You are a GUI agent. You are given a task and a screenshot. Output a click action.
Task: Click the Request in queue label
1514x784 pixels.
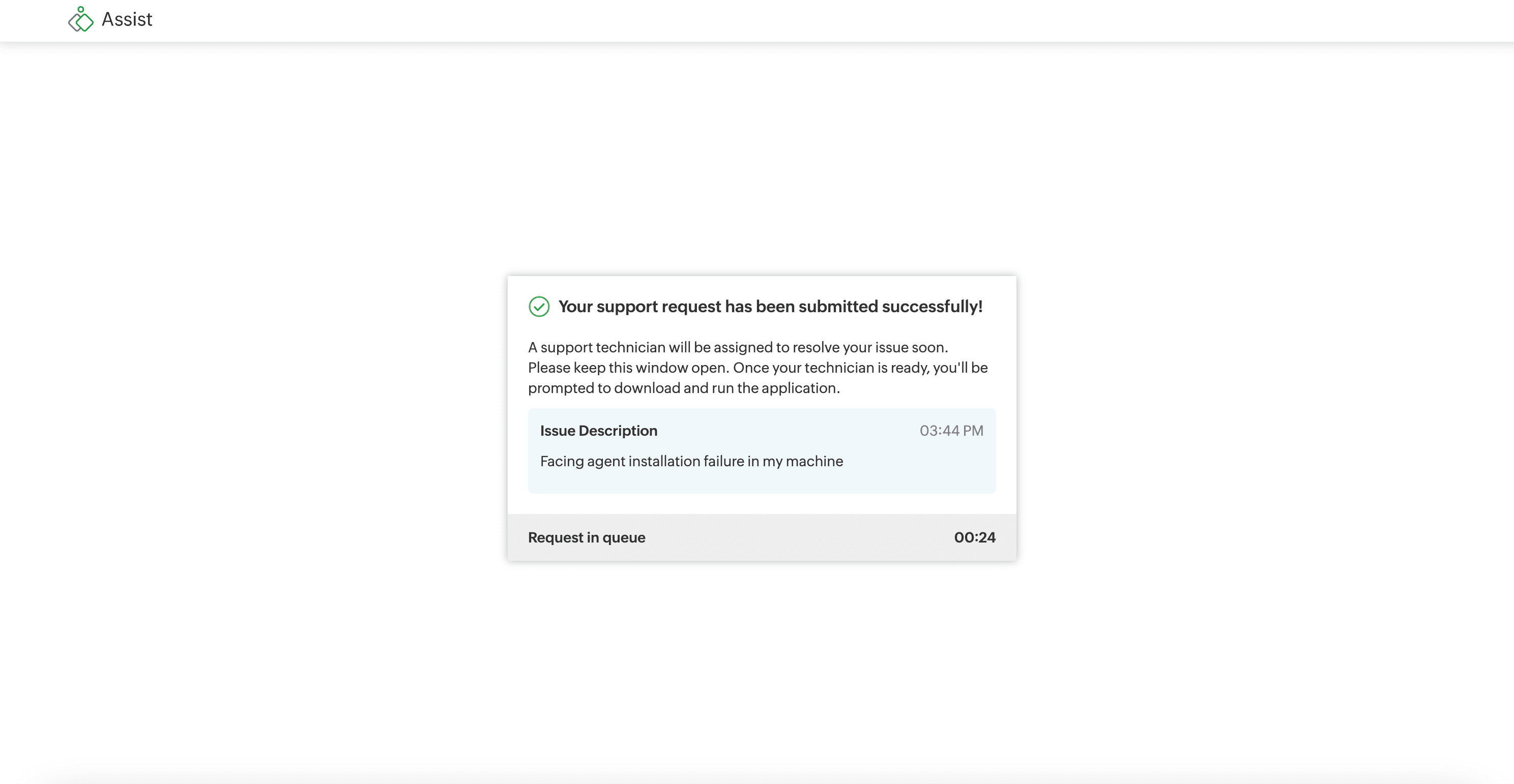point(586,537)
